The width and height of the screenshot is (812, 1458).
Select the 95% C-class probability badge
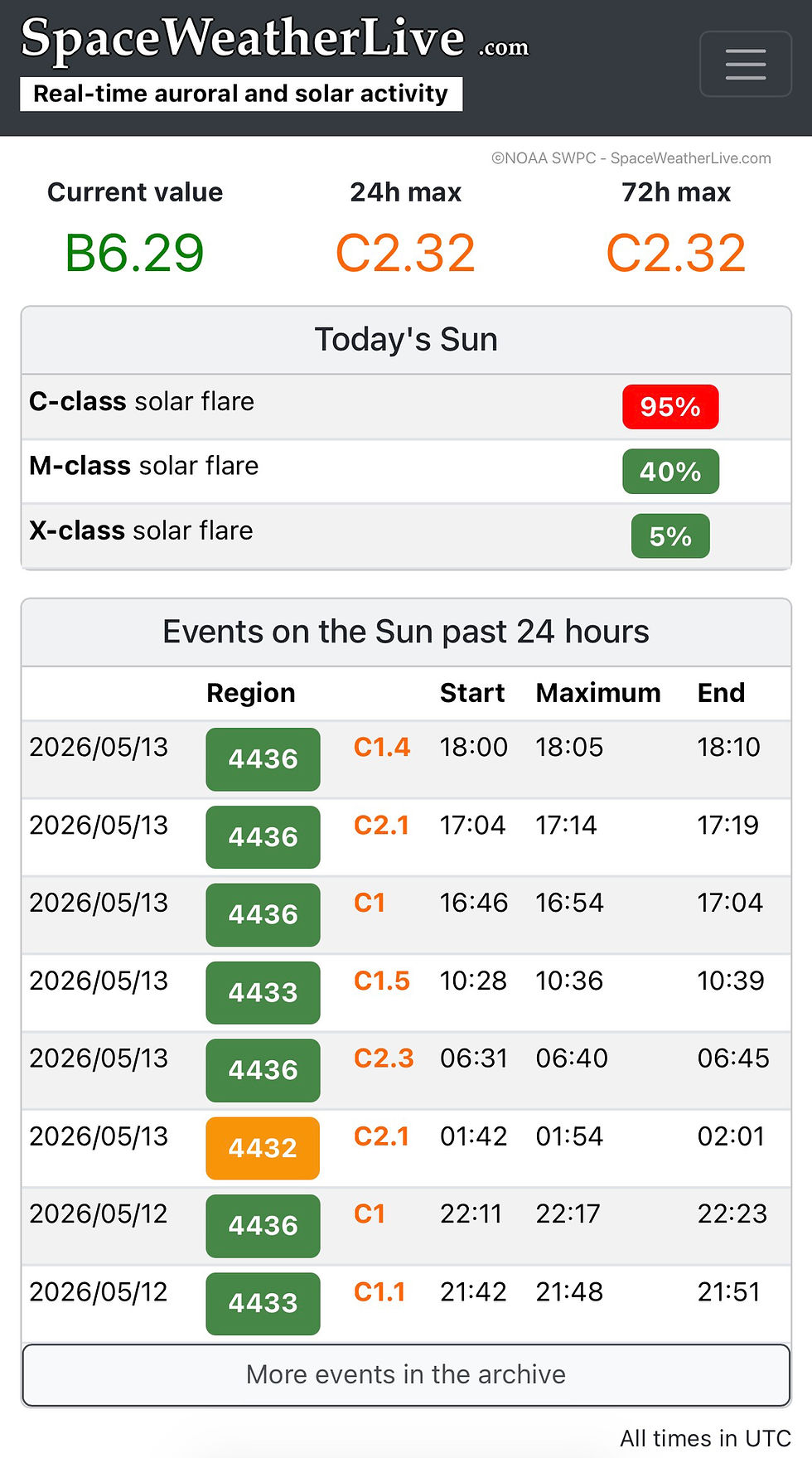[x=670, y=407]
